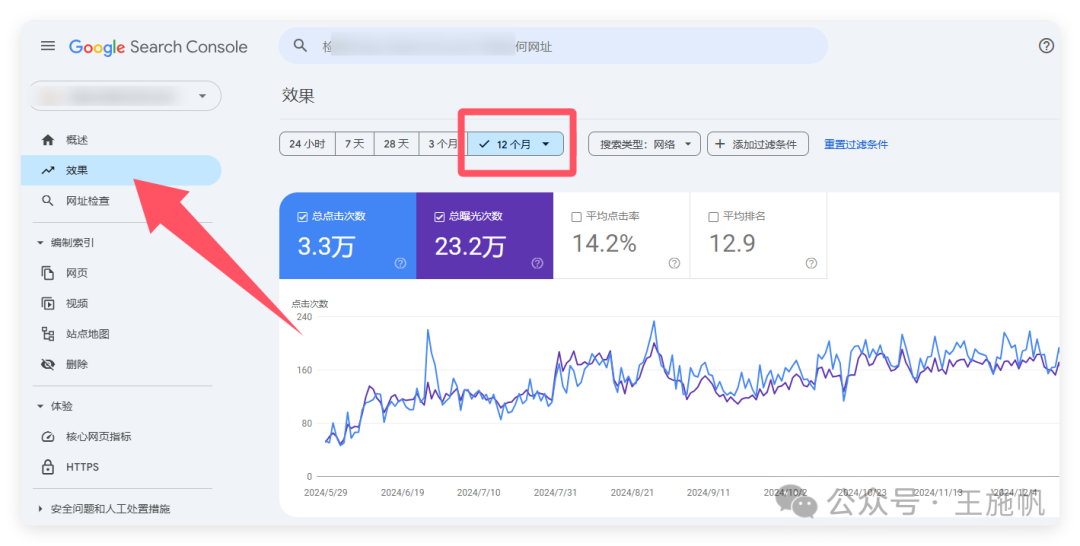Viewport: 1080px width, 546px height.
Task: Collapse the 体验 section
Action: click(39, 406)
